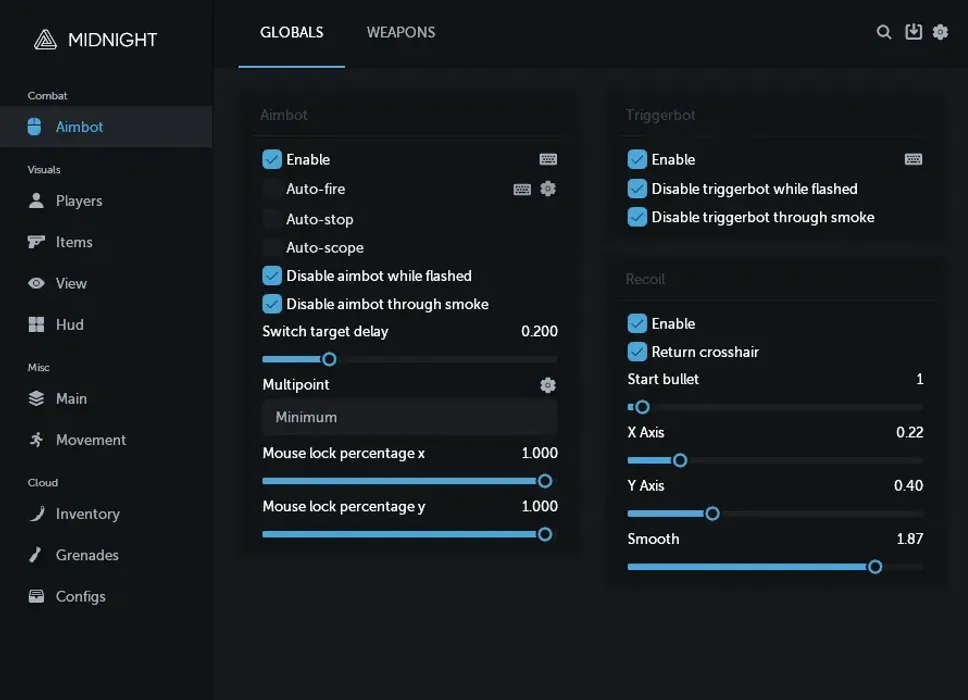Click the X Axis value 0.22
The image size is (968, 700).
[x=909, y=432]
